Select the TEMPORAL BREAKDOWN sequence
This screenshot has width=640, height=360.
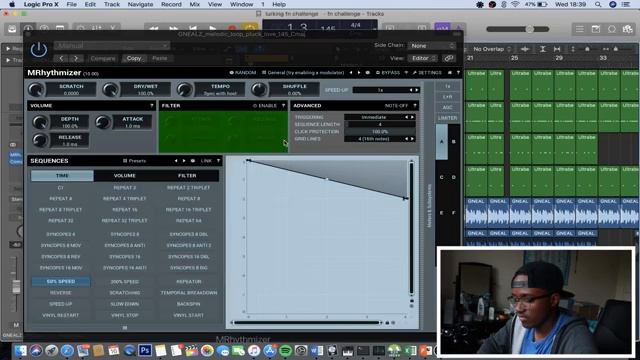point(189,293)
